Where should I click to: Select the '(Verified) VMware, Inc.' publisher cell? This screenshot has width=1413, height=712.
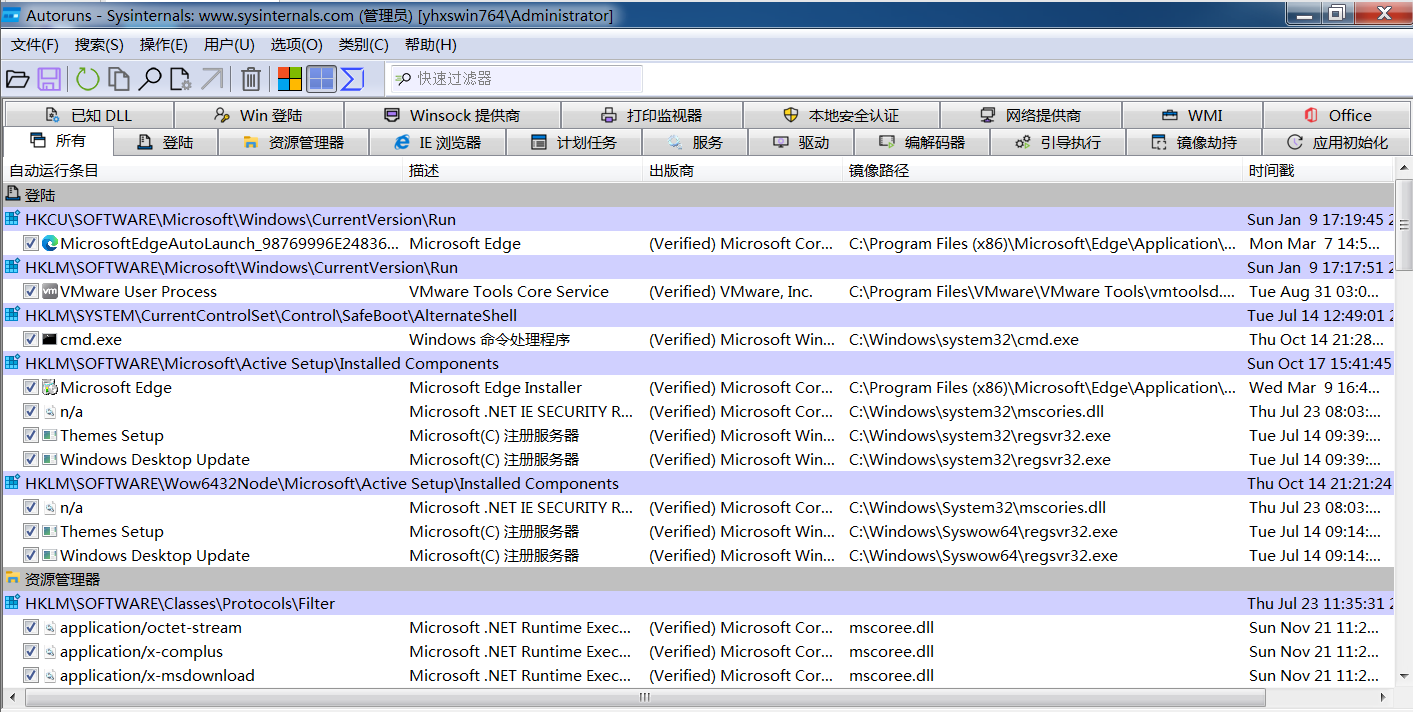tap(731, 291)
